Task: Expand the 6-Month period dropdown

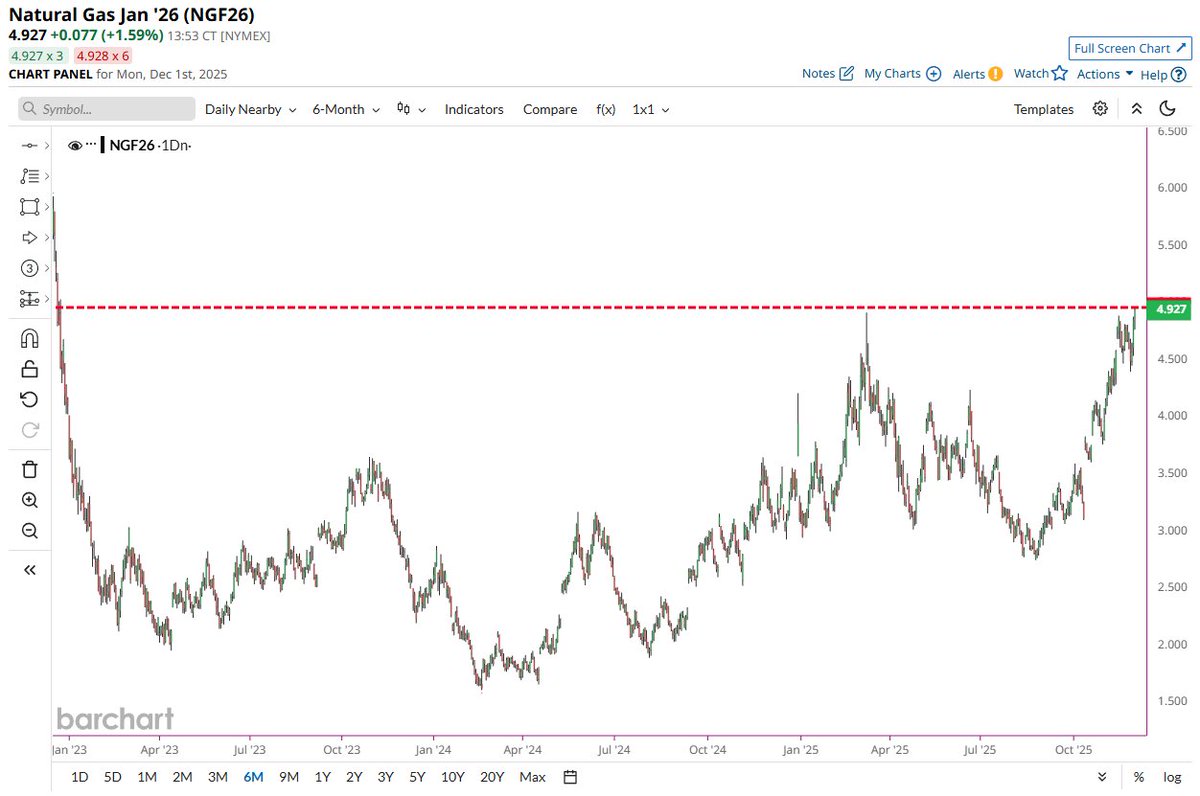Action: pos(345,109)
